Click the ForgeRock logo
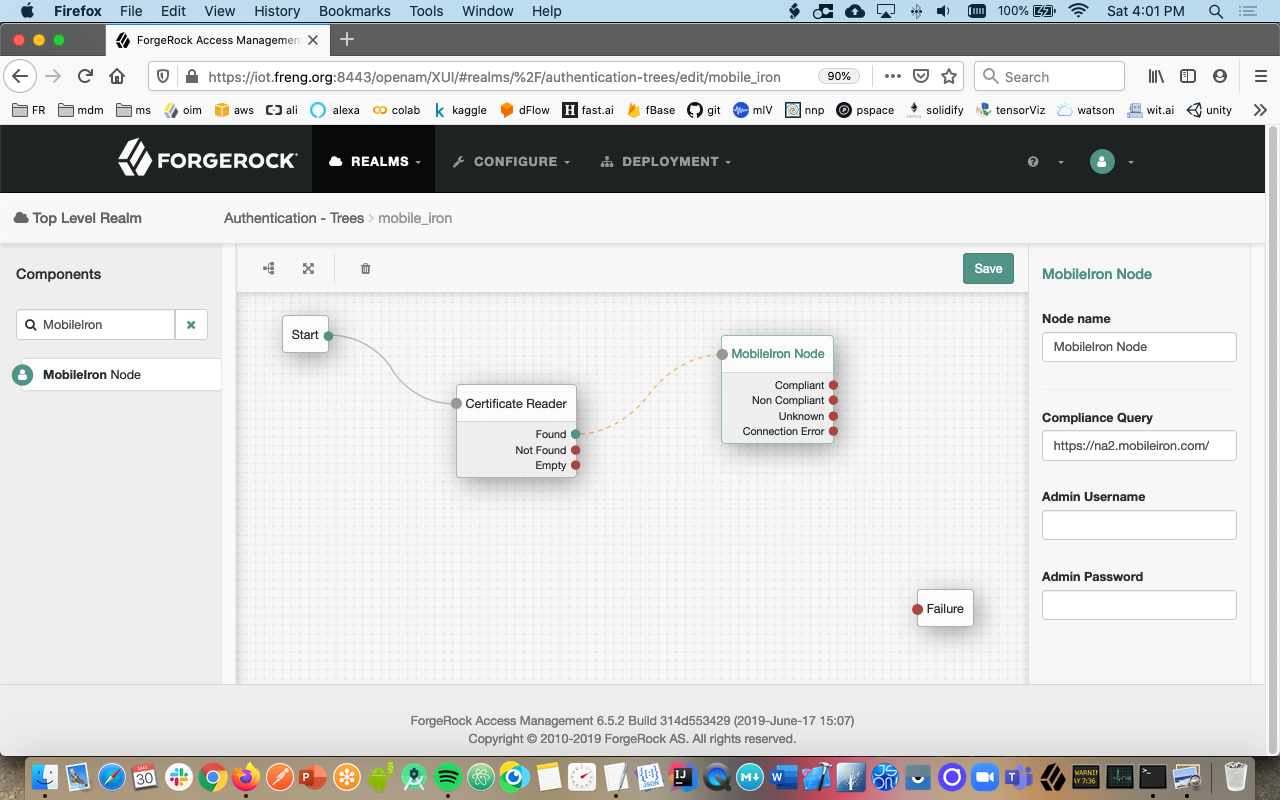The width and height of the screenshot is (1280, 800). pos(207,160)
